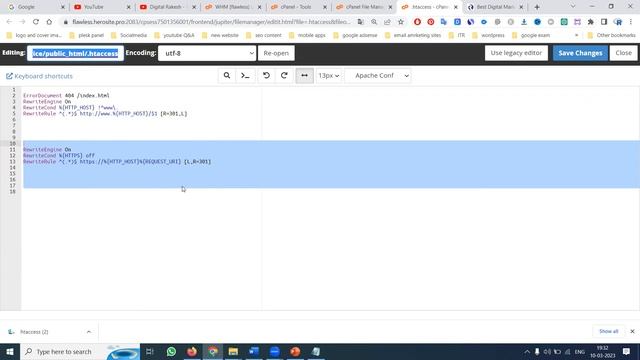Screen dimensions: 640x360
Task: Save Changes to the .htaccess file
Action: coord(580,53)
